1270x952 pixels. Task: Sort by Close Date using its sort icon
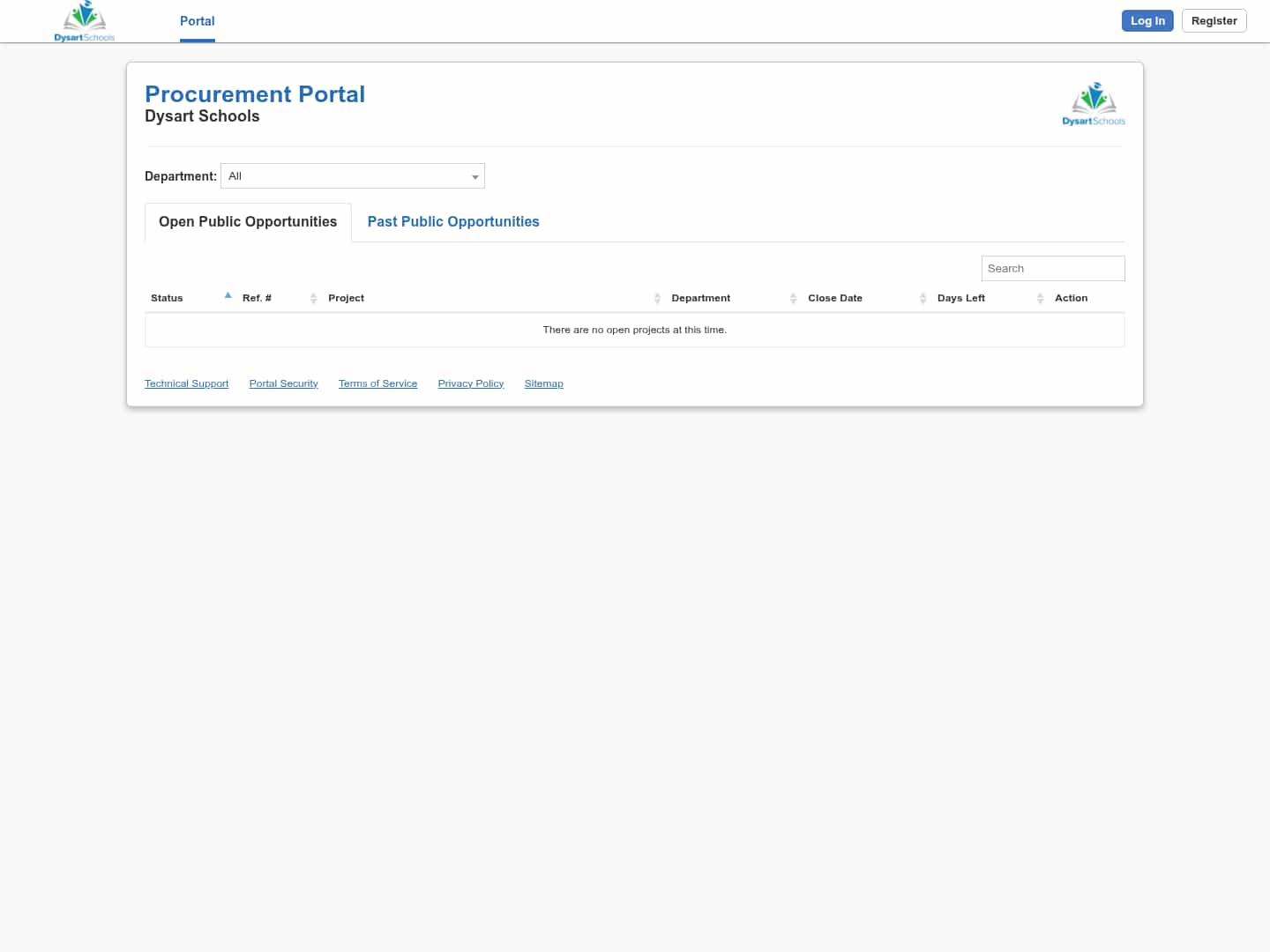923,298
